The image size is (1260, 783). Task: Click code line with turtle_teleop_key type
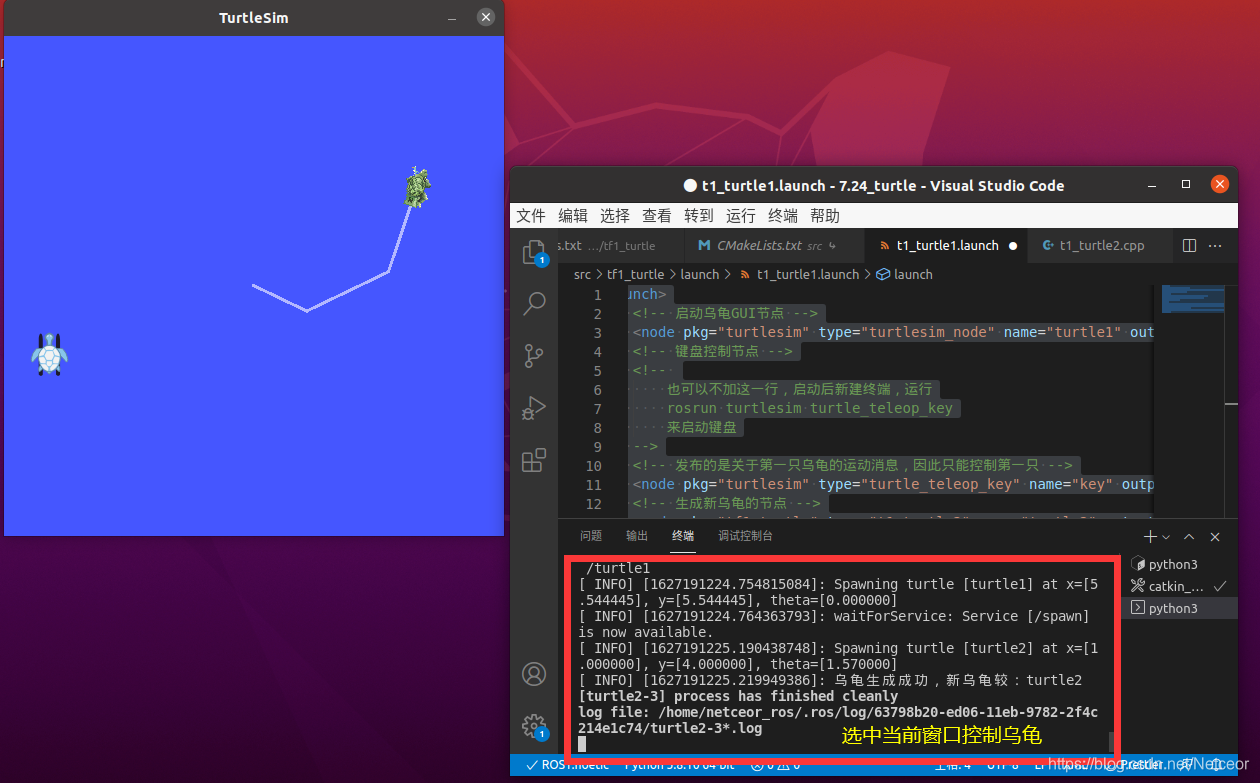tap(892, 485)
